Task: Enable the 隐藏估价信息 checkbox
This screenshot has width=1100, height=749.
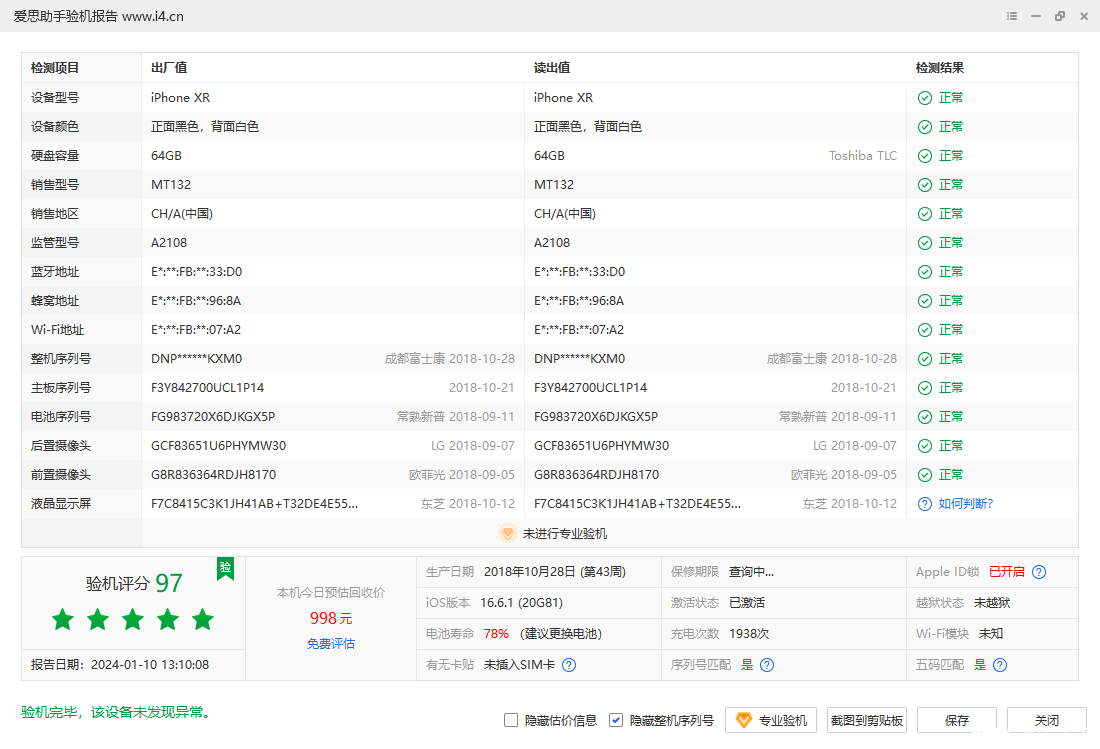Action: click(x=511, y=720)
